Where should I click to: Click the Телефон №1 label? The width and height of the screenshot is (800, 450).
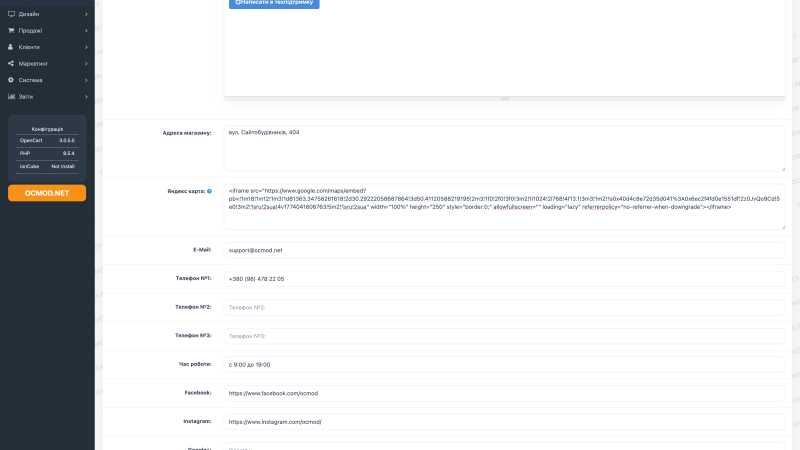tap(193, 279)
